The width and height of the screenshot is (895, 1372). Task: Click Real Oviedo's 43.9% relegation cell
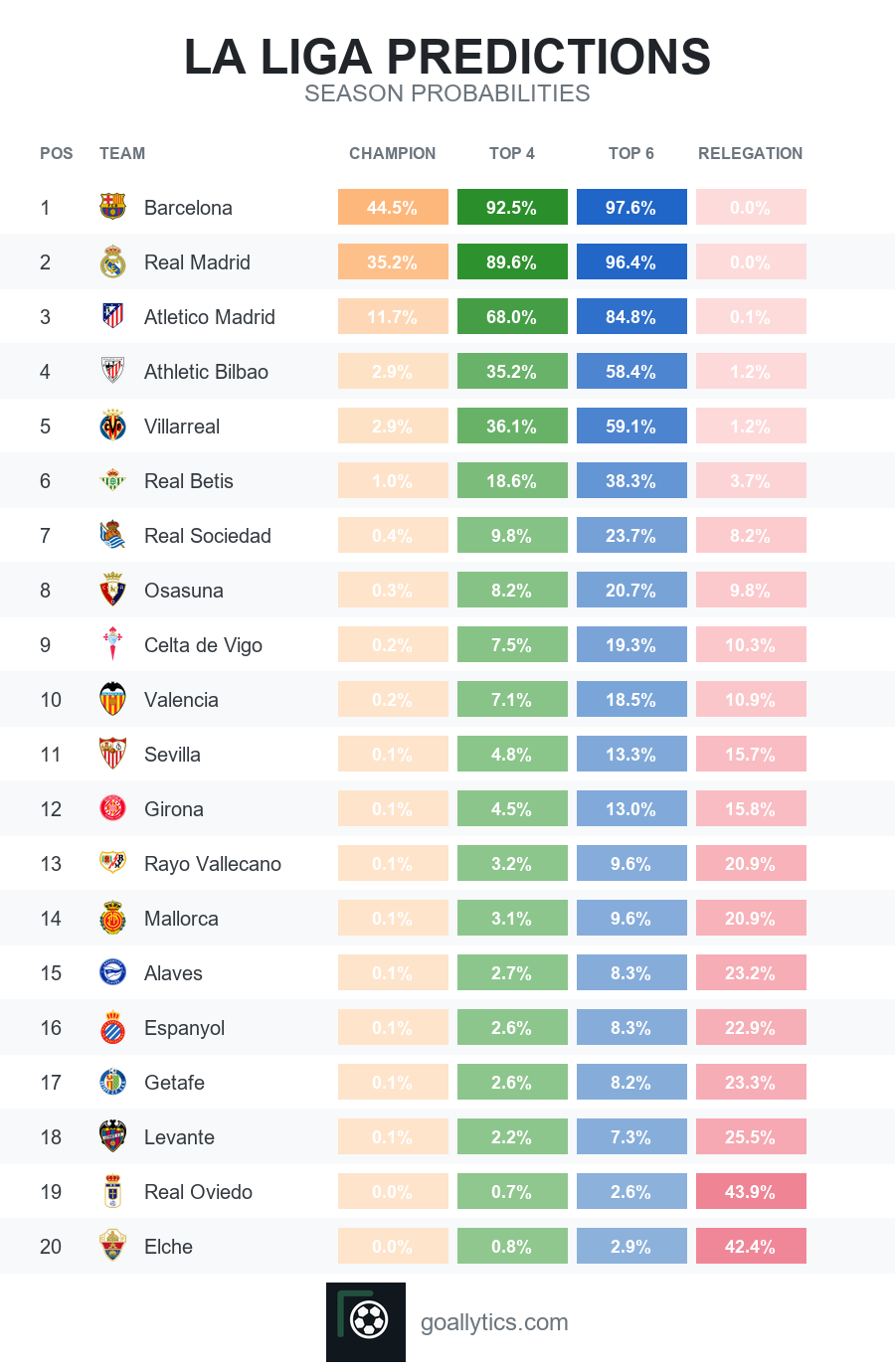[751, 1191]
